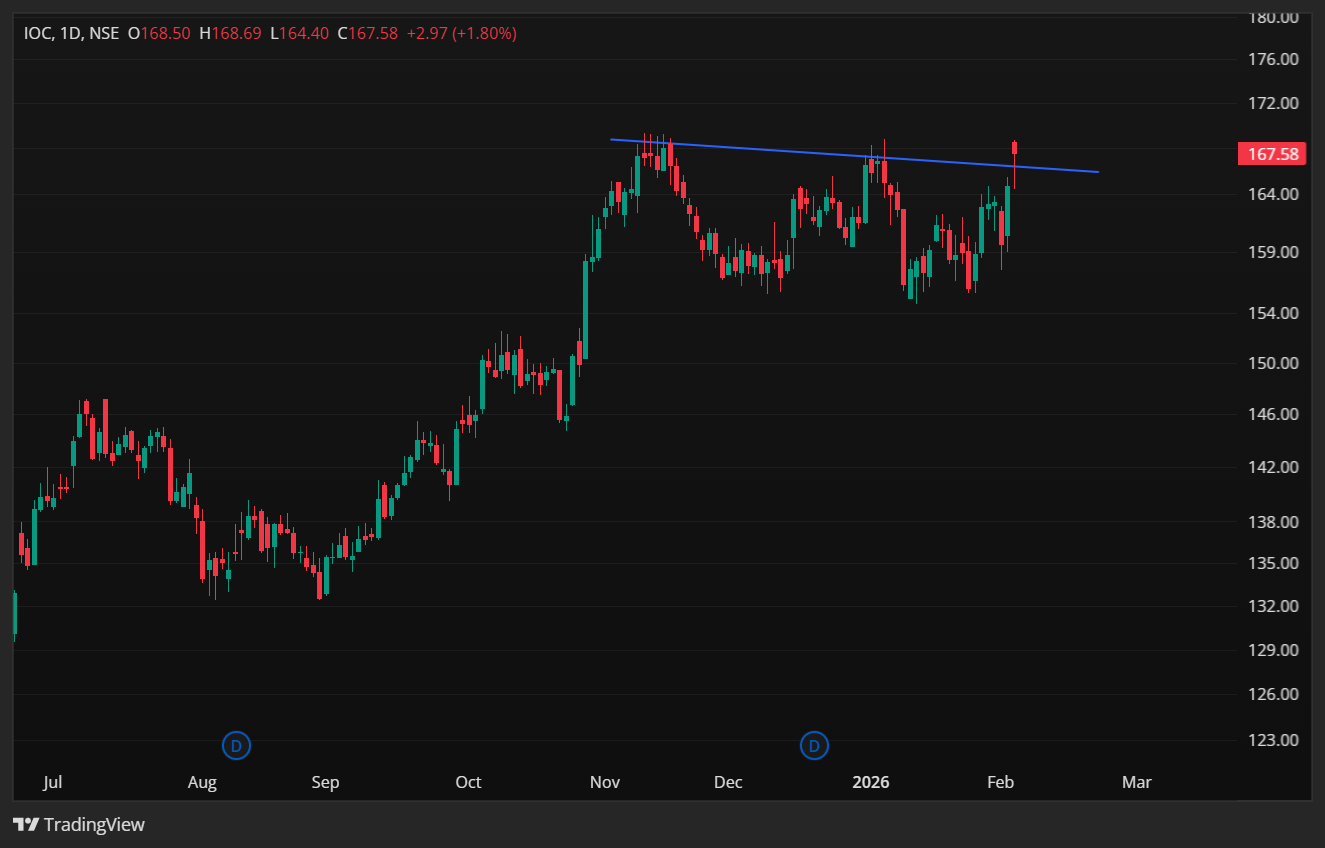The image size is (1325, 848).
Task: Click the Mar label on time axis
Action: [x=1136, y=782]
